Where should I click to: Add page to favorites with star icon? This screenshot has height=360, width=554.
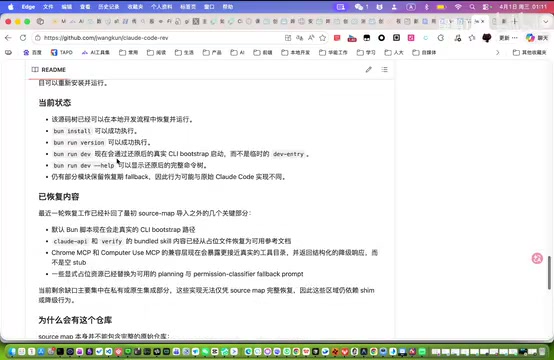tap(323, 38)
